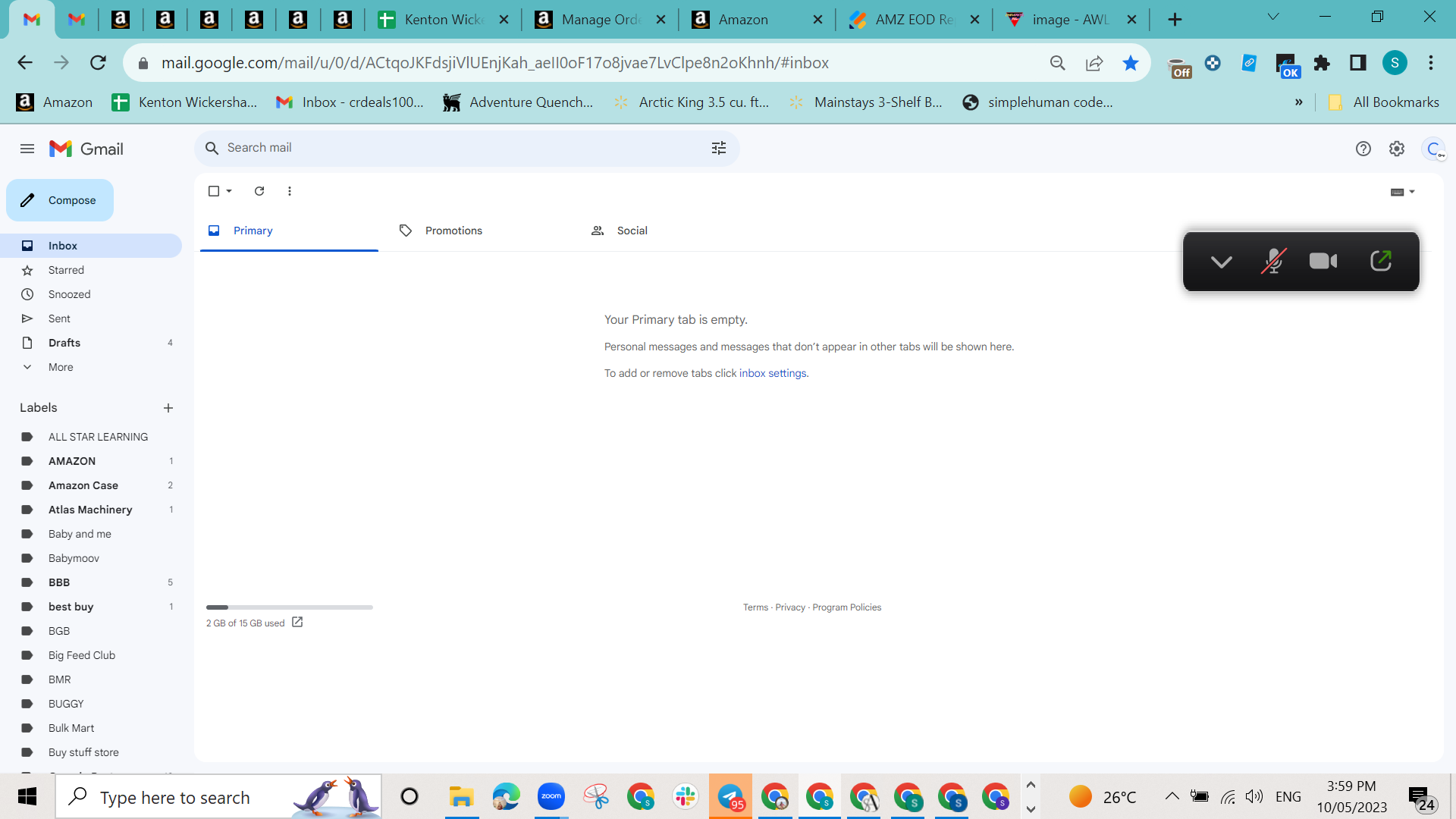Tick the select all messages checkbox
The width and height of the screenshot is (1456, 819).
[x=214, y=191]
